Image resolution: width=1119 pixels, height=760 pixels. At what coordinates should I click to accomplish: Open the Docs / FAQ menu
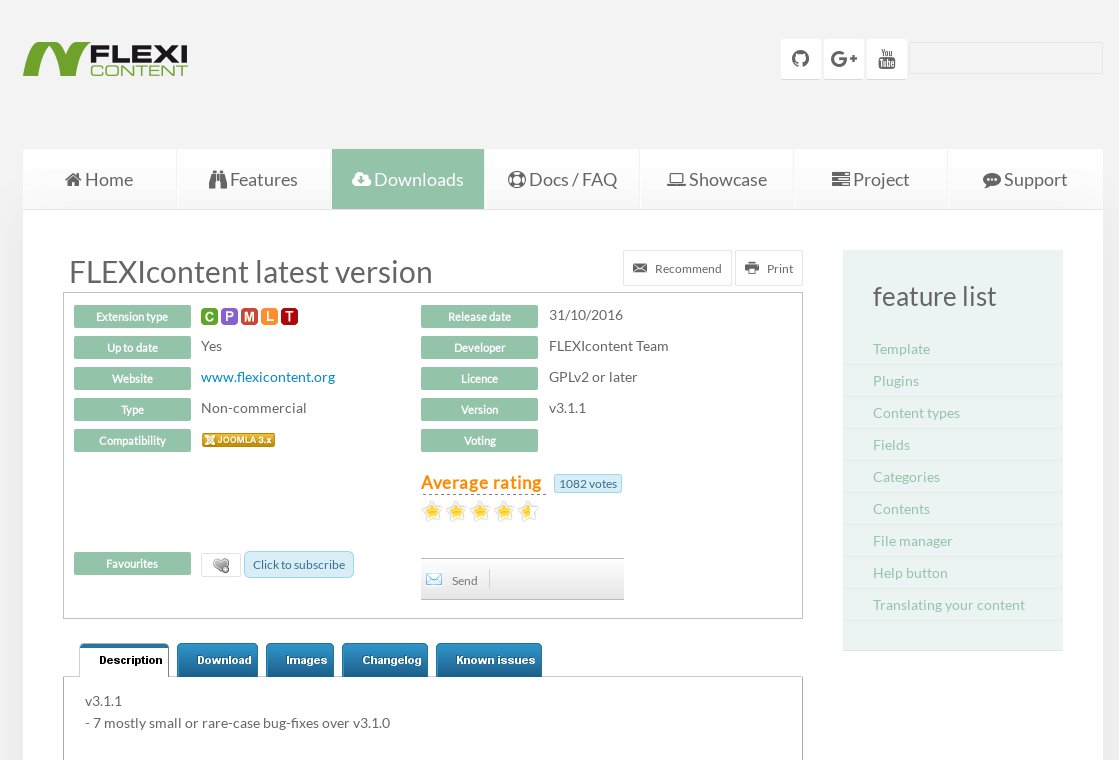562,179
